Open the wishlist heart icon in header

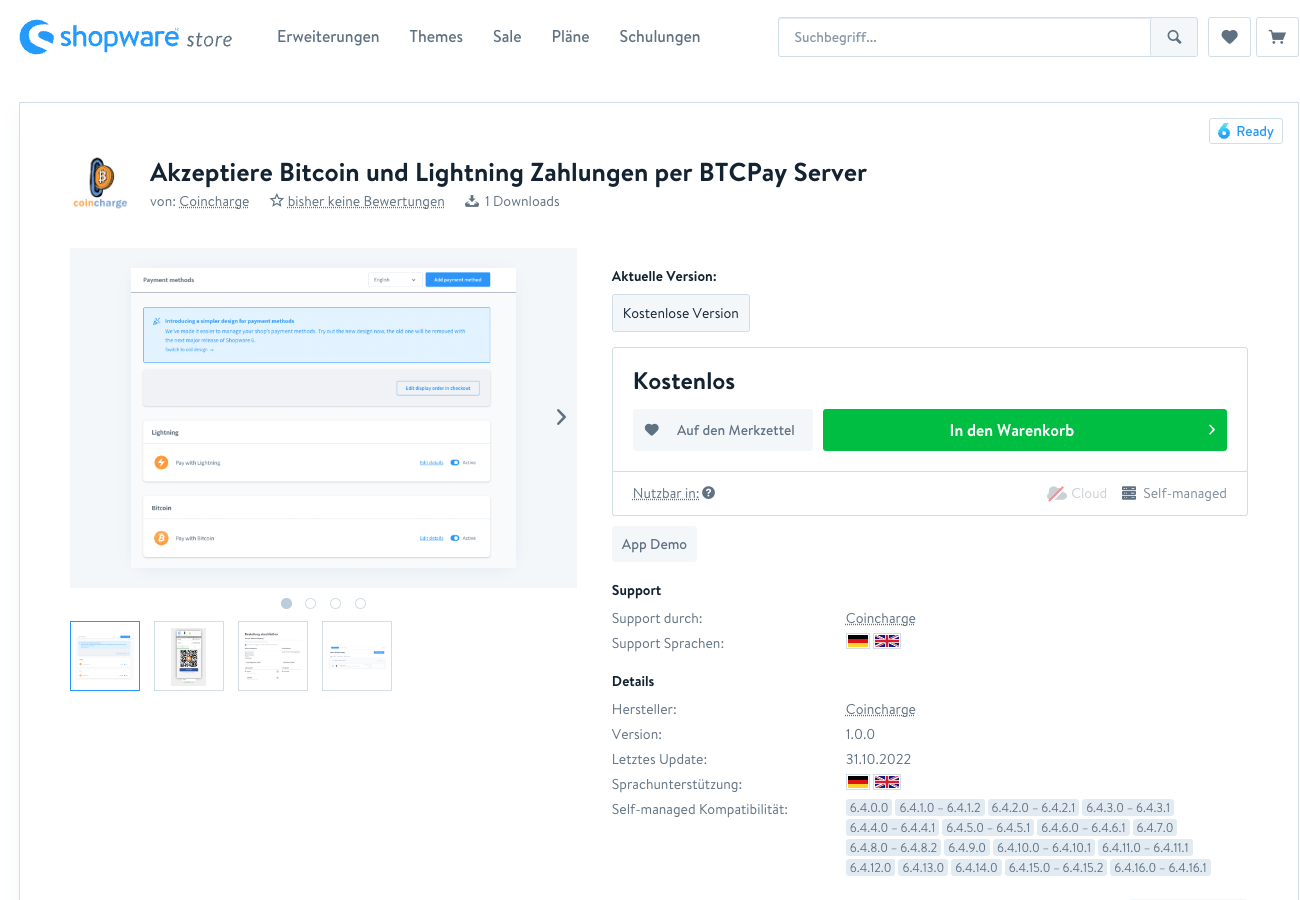1229,37
